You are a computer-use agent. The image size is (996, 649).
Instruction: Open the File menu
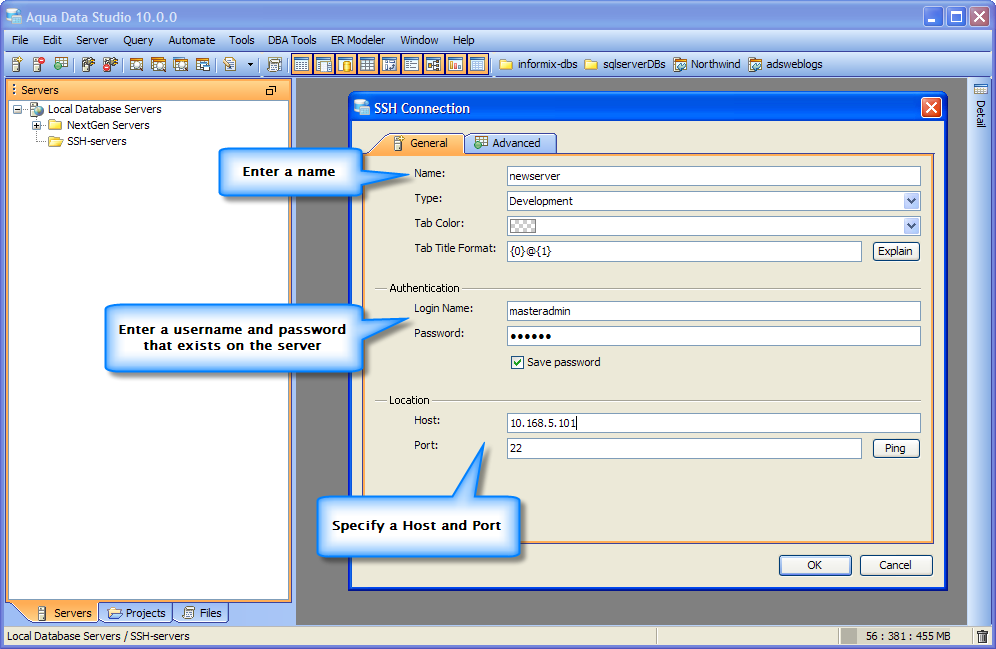[20, 40]
